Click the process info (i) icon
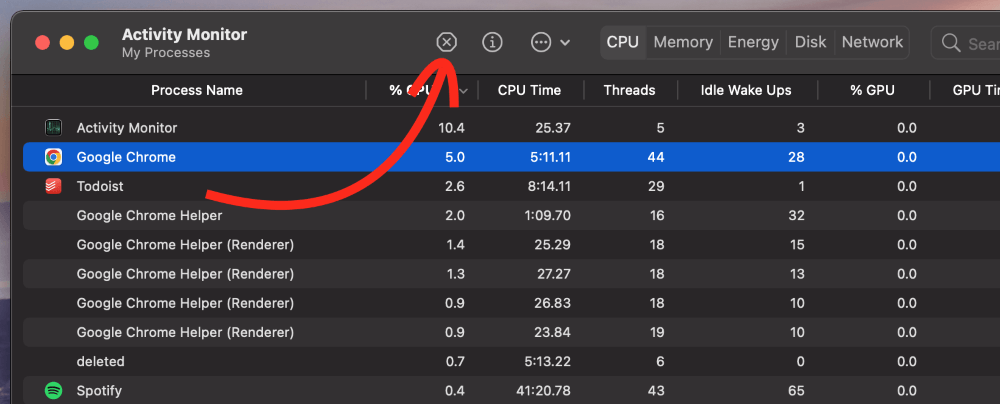The height and width of the screenshot is (404, 1000). point(492,42)
